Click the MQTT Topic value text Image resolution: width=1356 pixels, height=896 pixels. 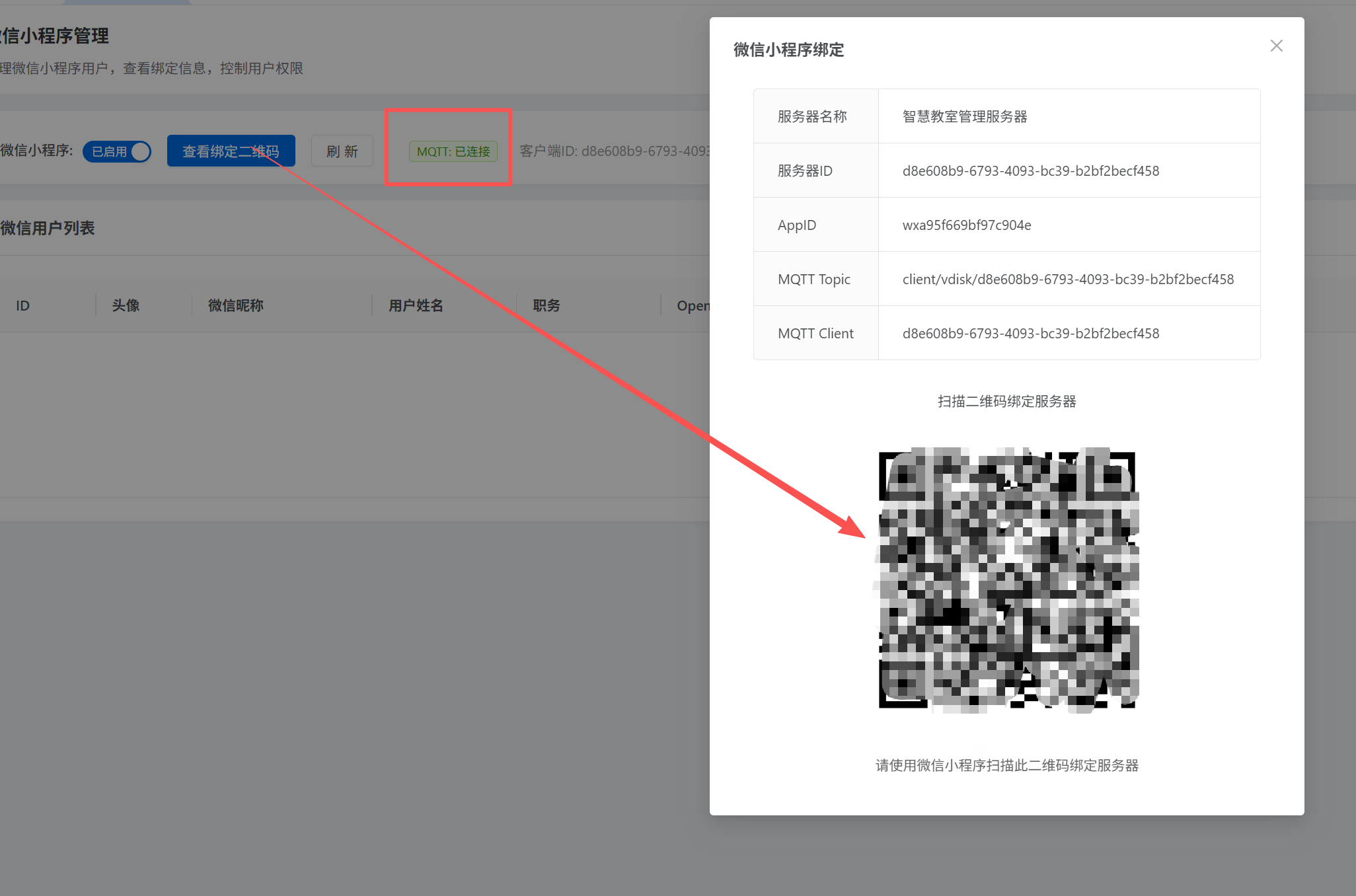[1067, 280]
